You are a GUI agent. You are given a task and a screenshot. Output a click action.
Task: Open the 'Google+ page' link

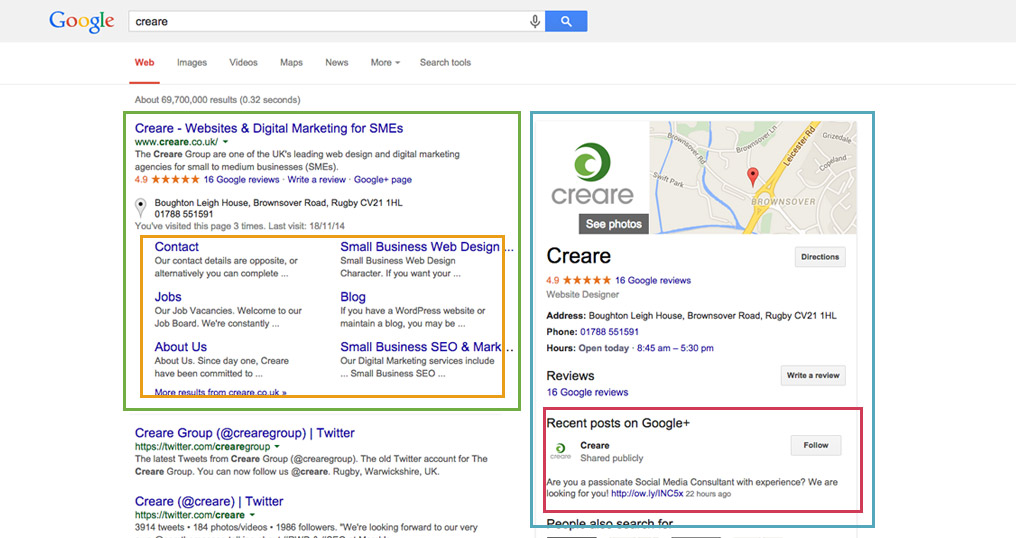383,180
